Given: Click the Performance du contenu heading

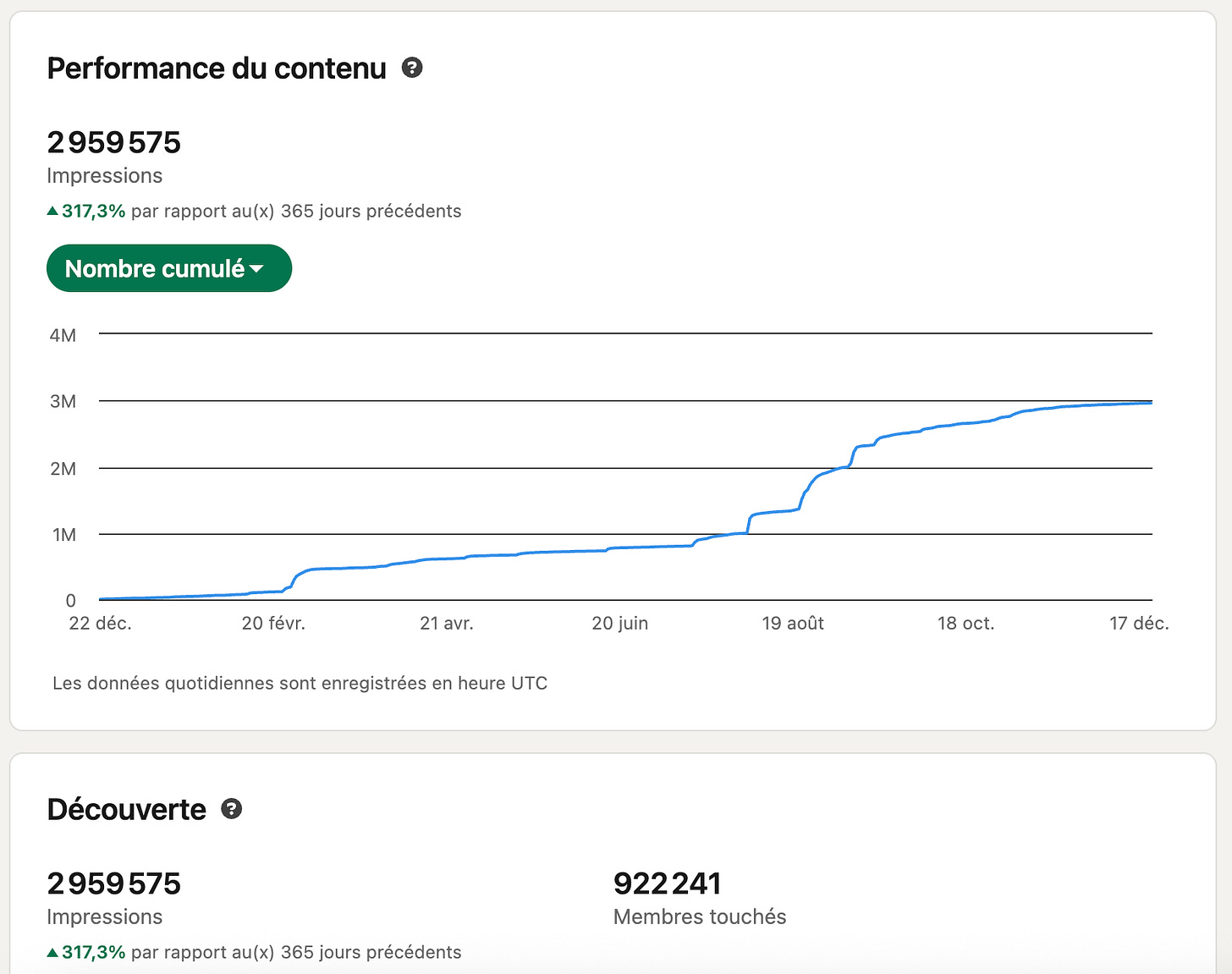Looking at the screenshot, I should (217, 69).
